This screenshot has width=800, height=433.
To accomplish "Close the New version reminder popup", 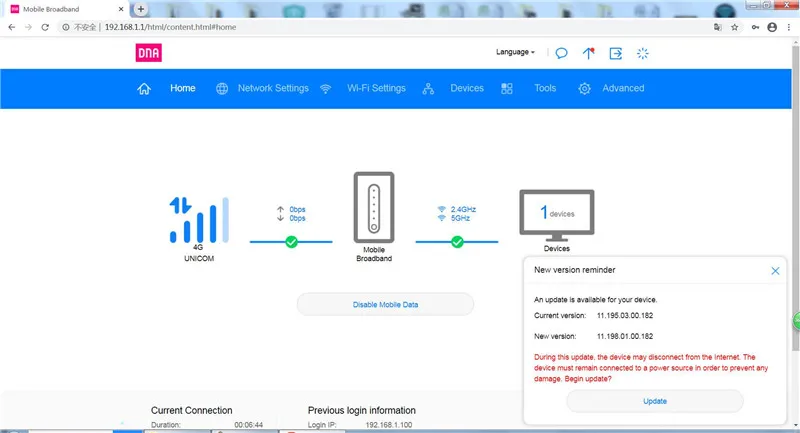I will (x=775, y=271).
